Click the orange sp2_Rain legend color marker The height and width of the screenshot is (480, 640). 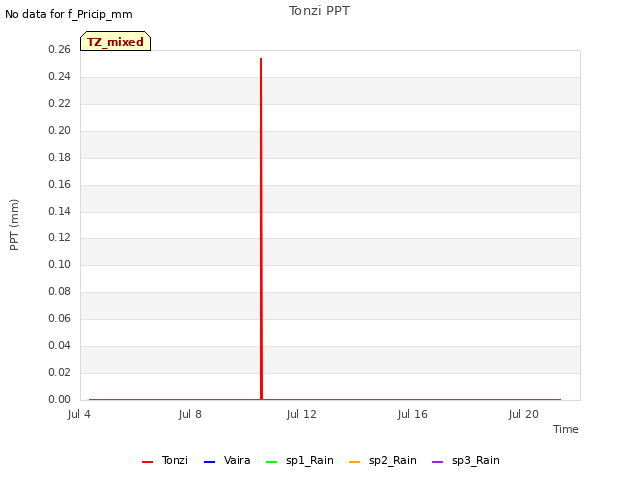[355, 462]
